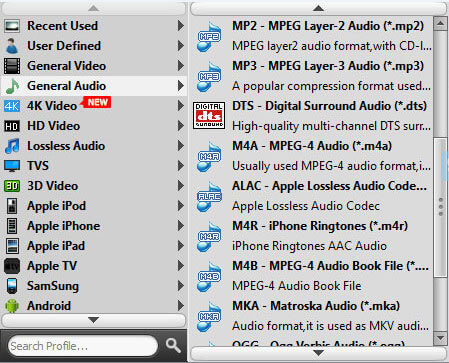
Task: Click the scrollbar down arrow in format list
Action: pyautogui.click(x=441, y=339)
